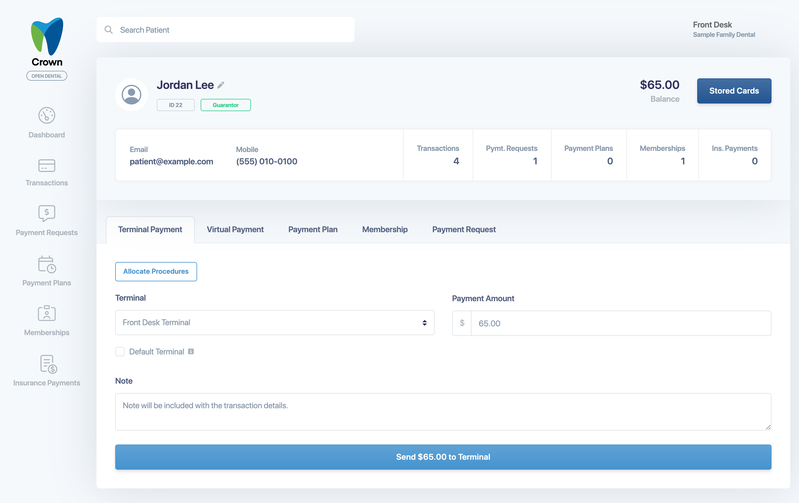
Task: Click the dollar sign prefix
Action: 462,323
